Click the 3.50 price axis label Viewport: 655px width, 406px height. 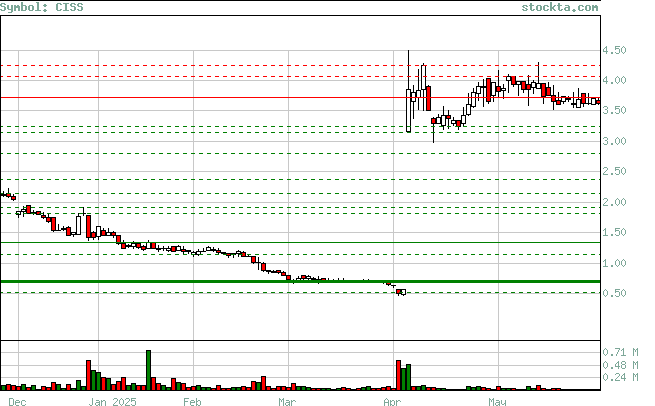tap(614, 110)
